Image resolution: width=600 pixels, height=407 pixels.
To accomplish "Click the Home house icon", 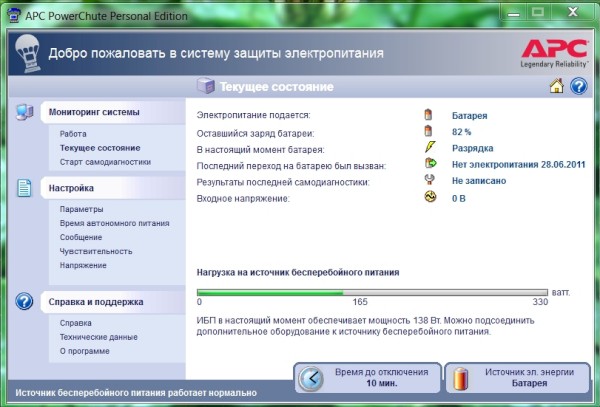I will point(556,86).
